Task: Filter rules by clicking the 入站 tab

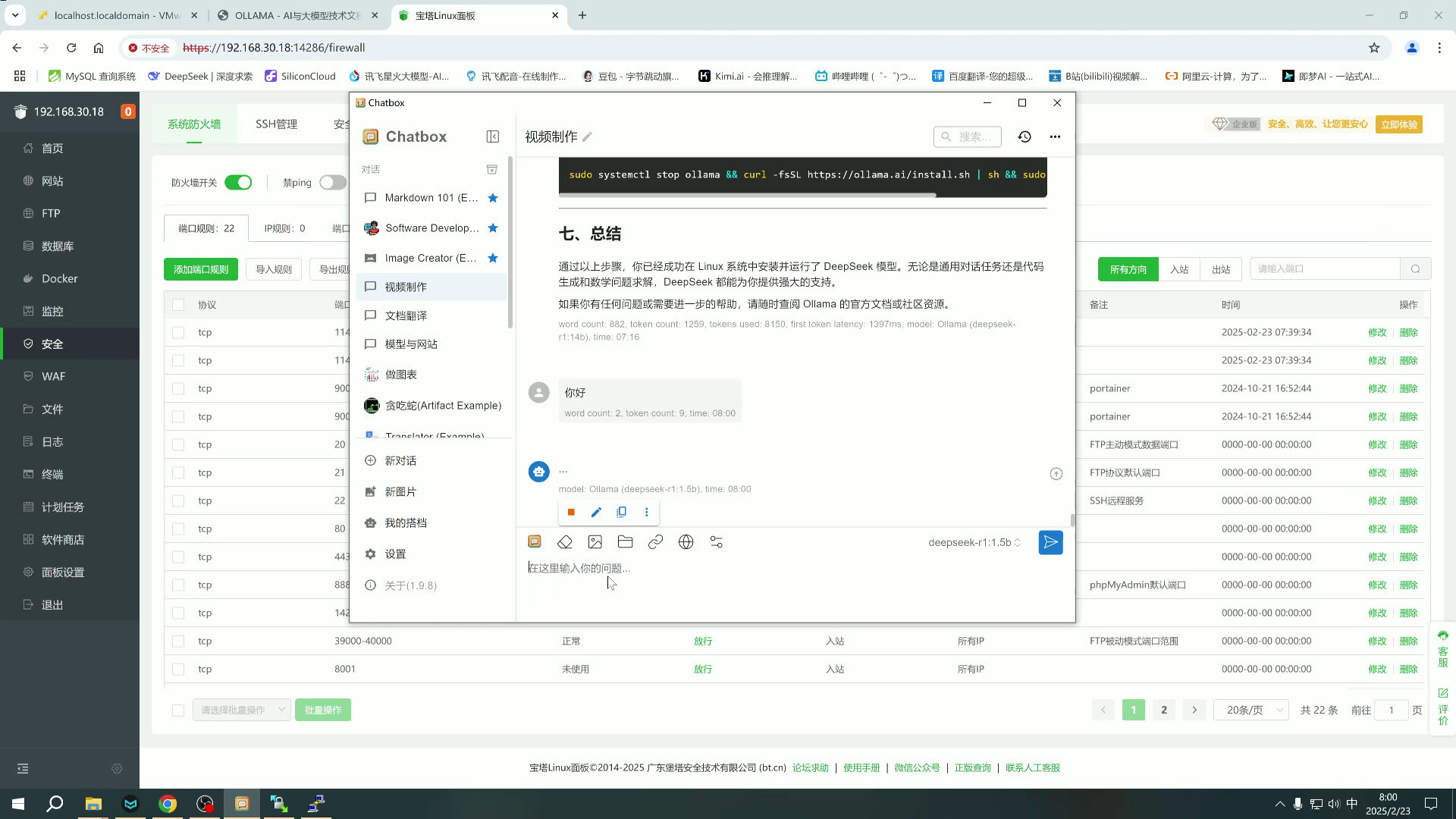Action: [x=1179, y=268]
